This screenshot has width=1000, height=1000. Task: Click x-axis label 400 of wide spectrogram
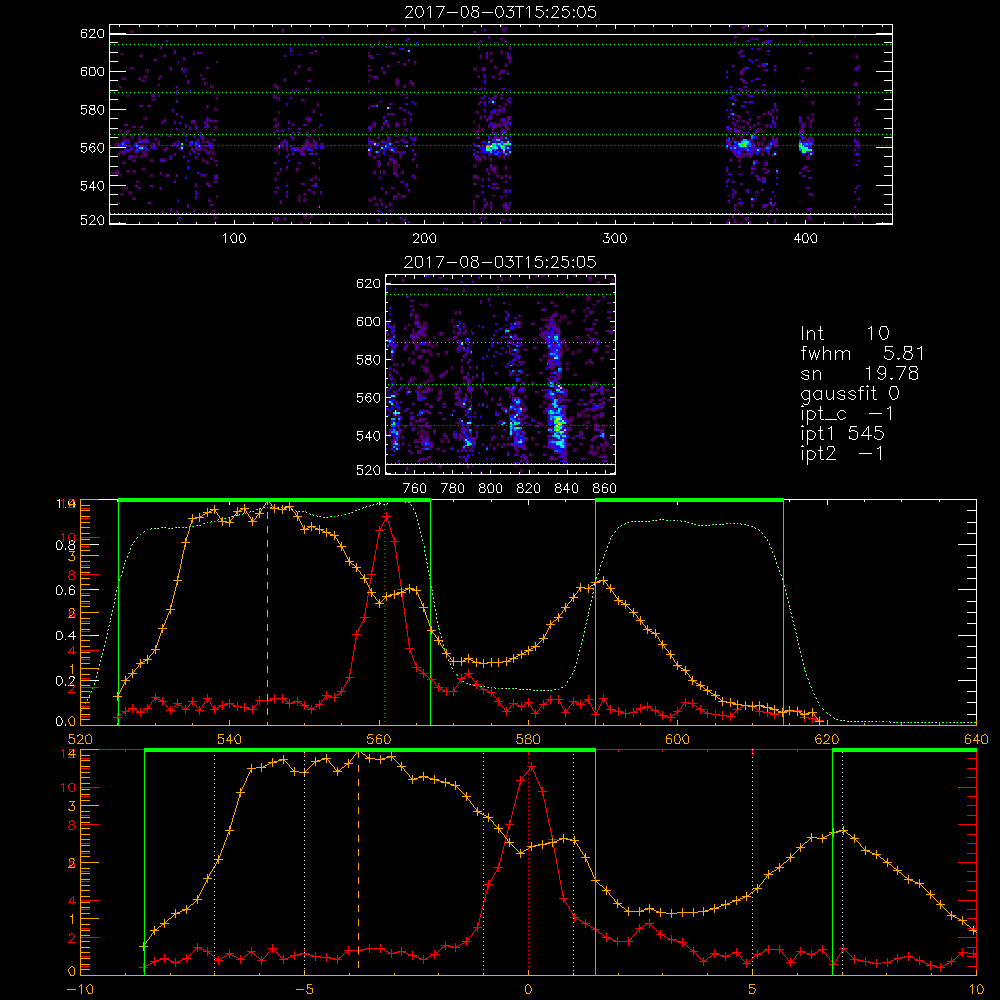click(x=805, y=239)
